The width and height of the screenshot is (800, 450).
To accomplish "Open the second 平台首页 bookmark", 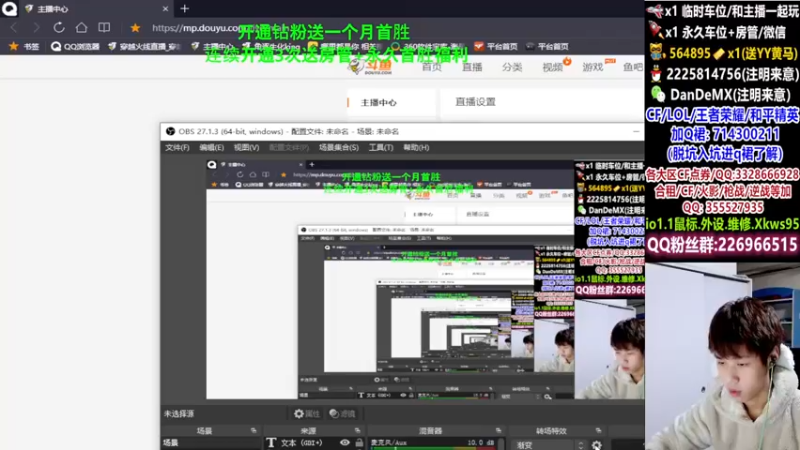I will point(547,46).
